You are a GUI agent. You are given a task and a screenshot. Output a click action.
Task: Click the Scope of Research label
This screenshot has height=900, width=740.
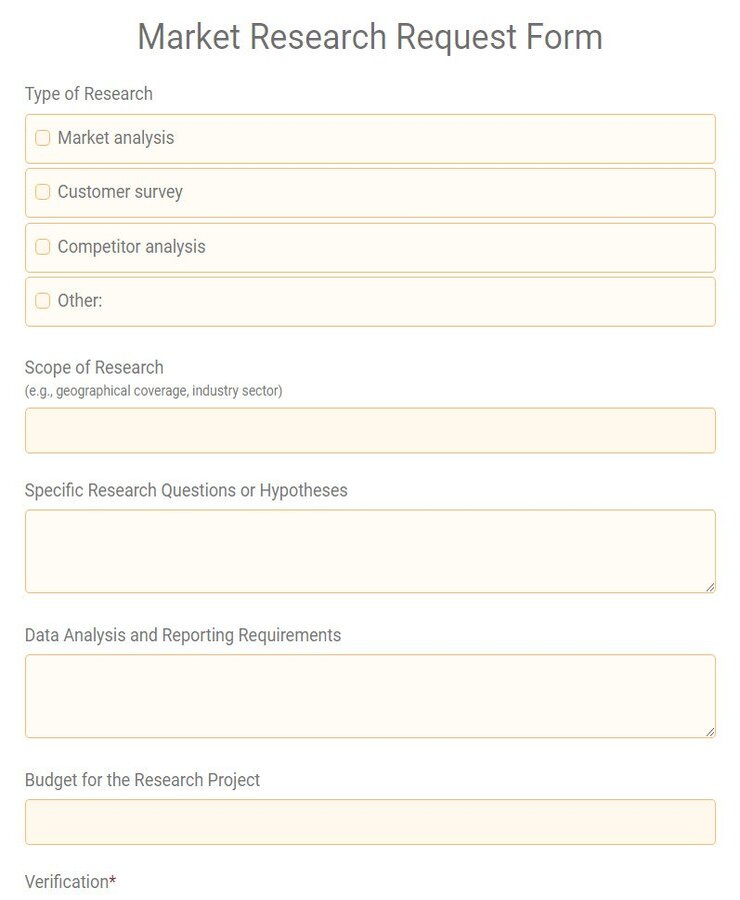tap(94, 367)
